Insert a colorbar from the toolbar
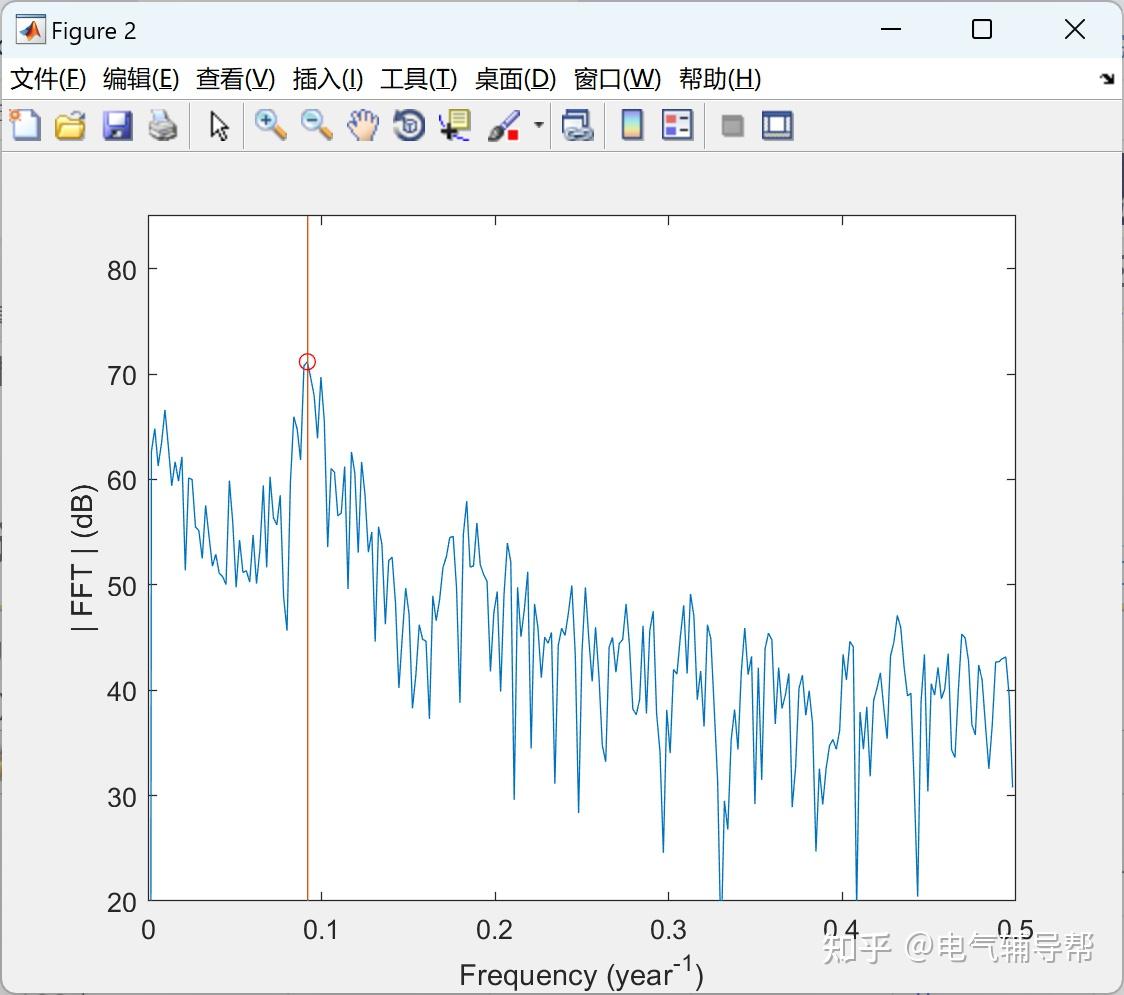Viewport: 1124px width, 995px height. 632,125
